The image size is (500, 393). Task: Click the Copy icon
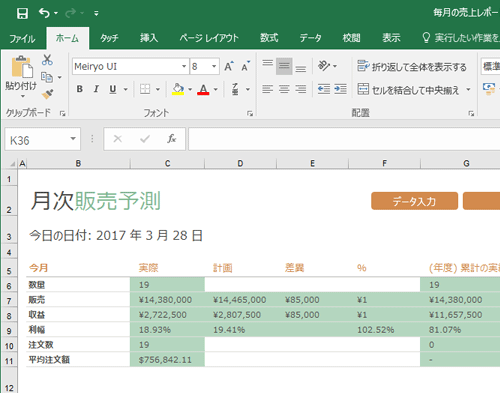[47, 77]
